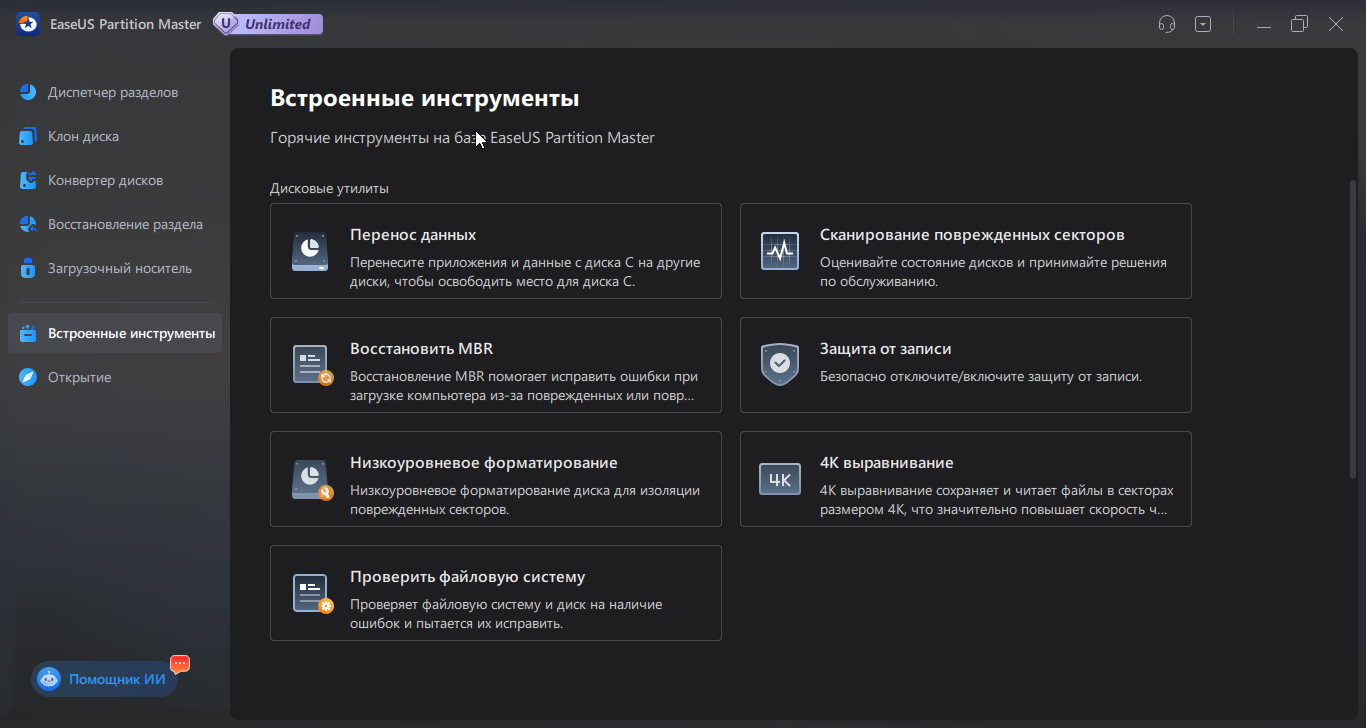This screenshot has width=1366, height=728.
Task: Click the Перенос данных drive icon
Action: pos(310,251)
